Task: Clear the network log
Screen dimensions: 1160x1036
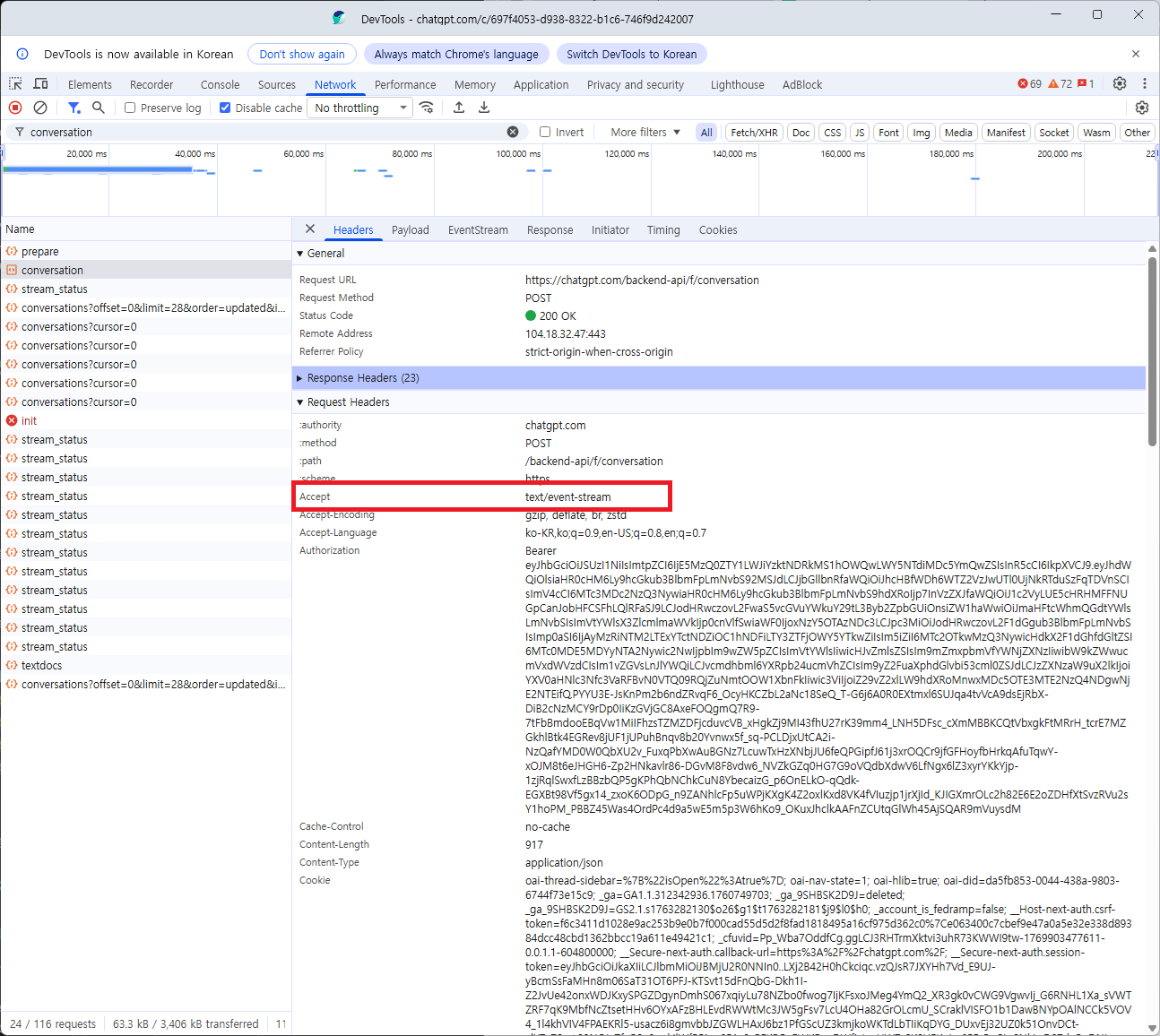Action: click(x=40, y=108)
